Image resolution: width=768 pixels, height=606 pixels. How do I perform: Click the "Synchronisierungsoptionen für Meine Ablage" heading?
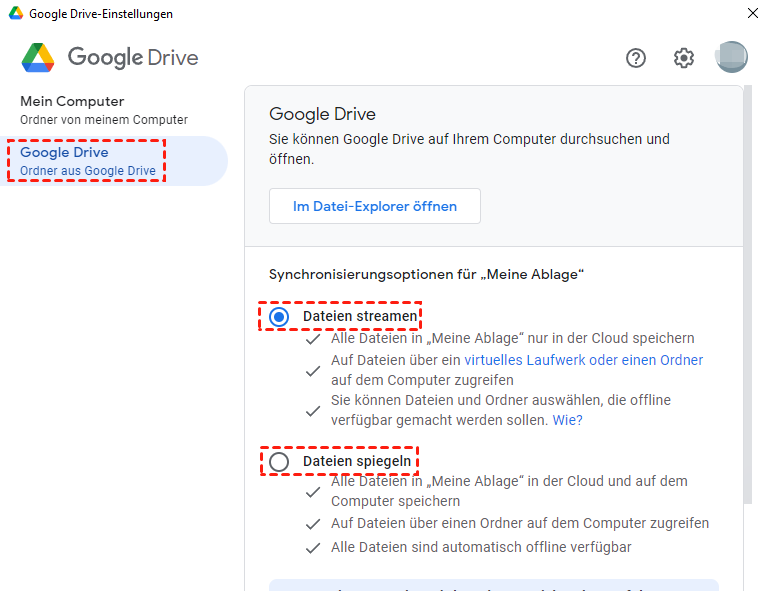(426, 274)
